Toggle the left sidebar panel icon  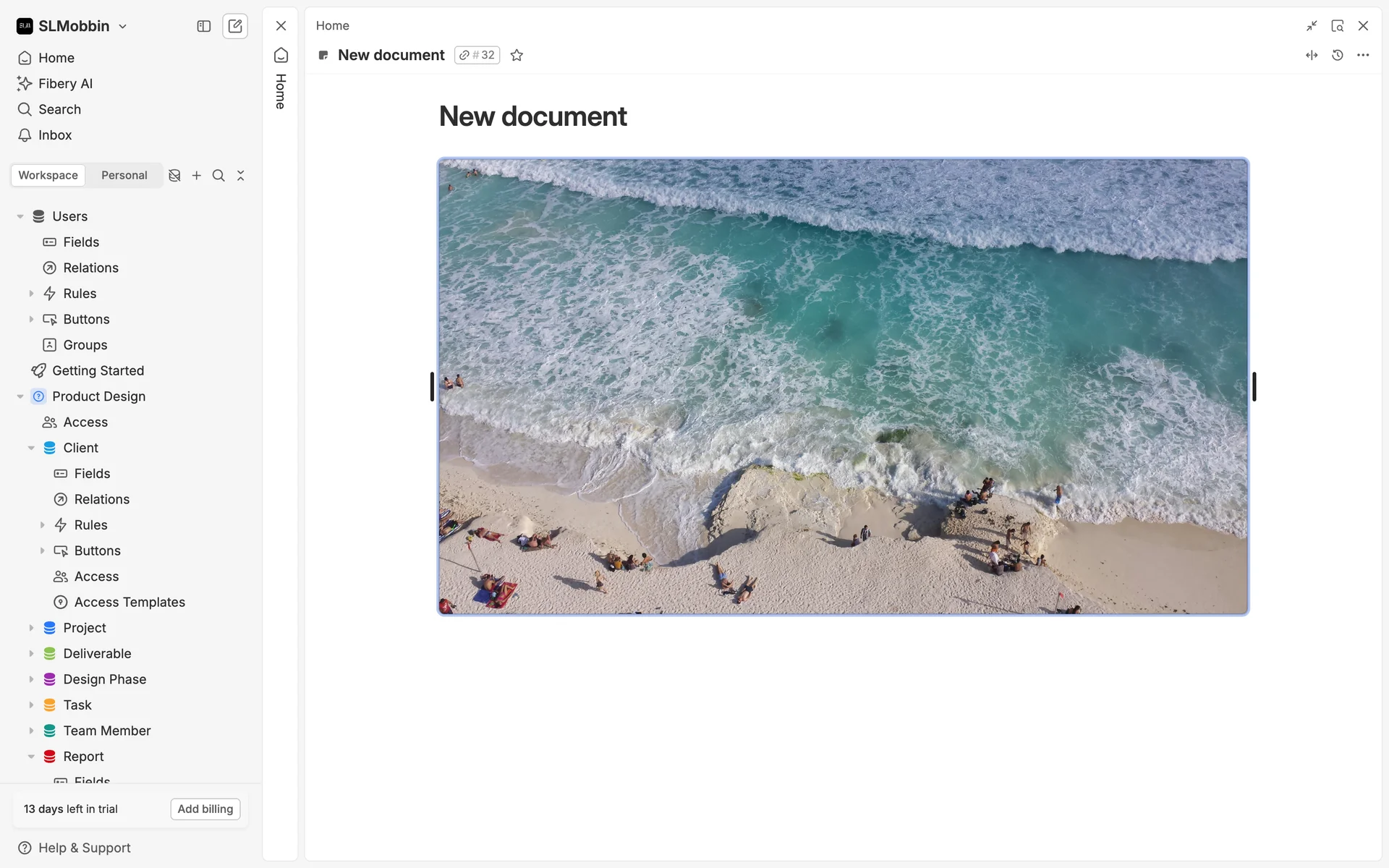tap(204, 26)
